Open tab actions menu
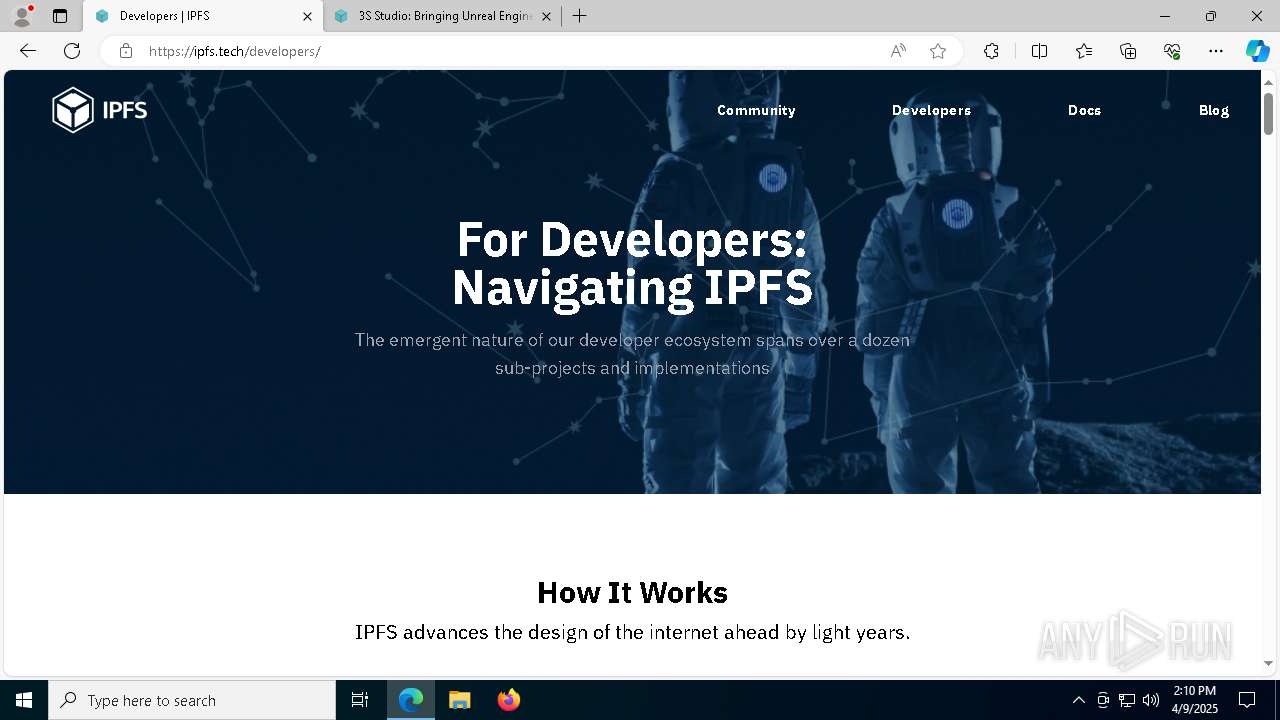1280x720 pixels. pos(60,16)
